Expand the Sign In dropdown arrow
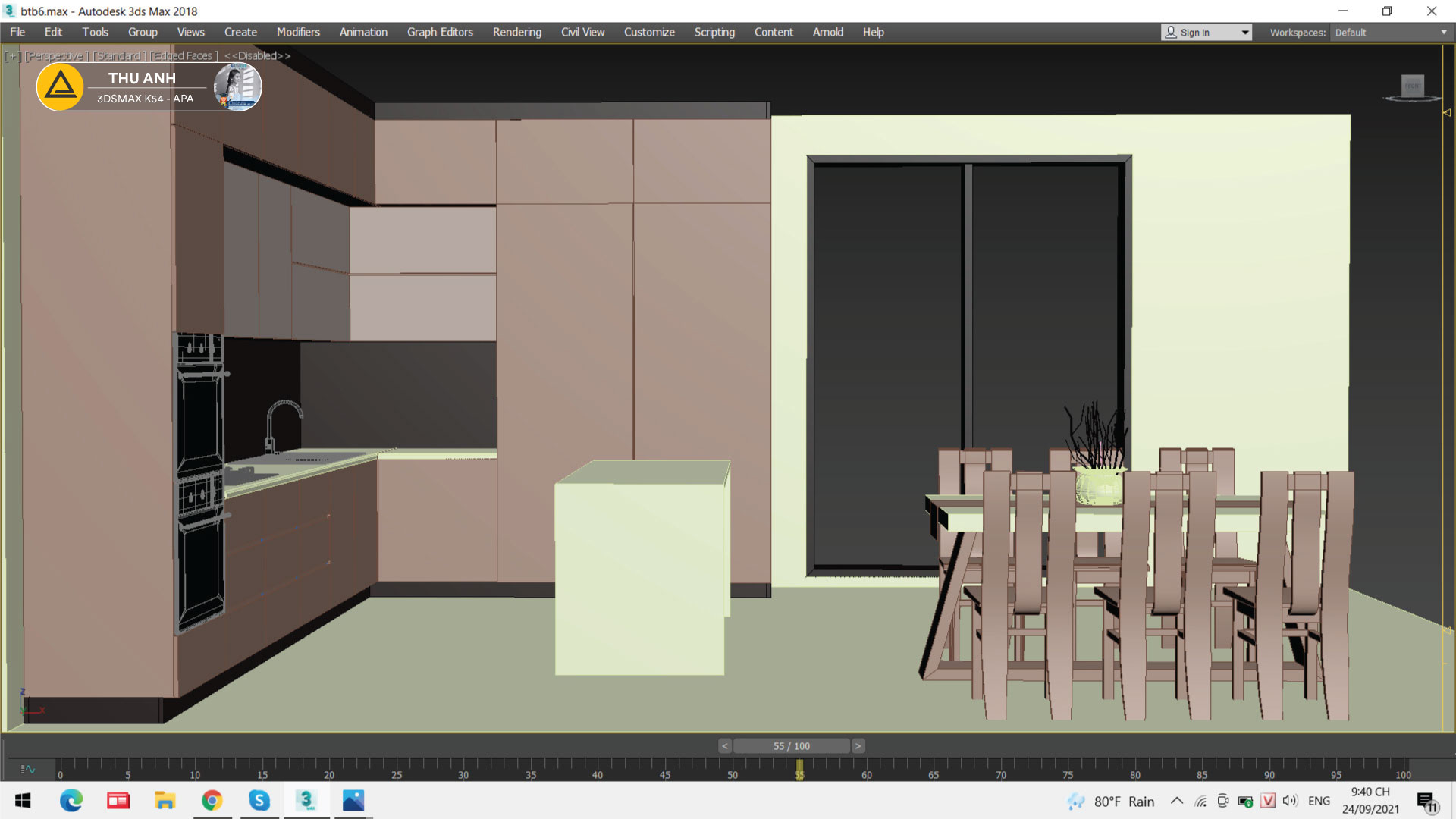The width and height of the screenshot is (1456, 819). (1244, 33)
